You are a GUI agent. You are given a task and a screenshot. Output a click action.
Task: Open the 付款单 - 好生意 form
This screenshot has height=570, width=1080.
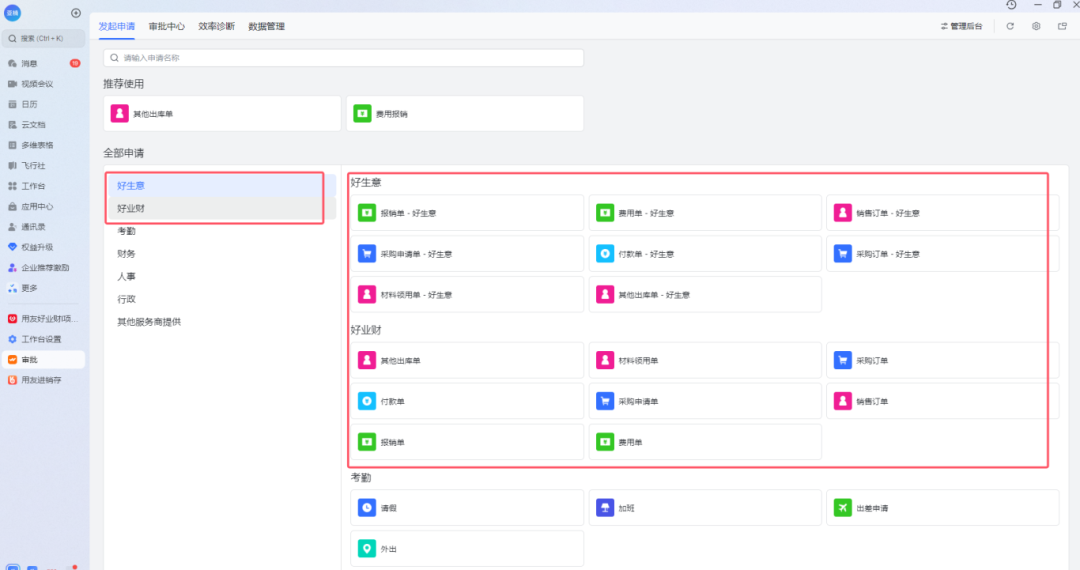[x=705, y=254]
